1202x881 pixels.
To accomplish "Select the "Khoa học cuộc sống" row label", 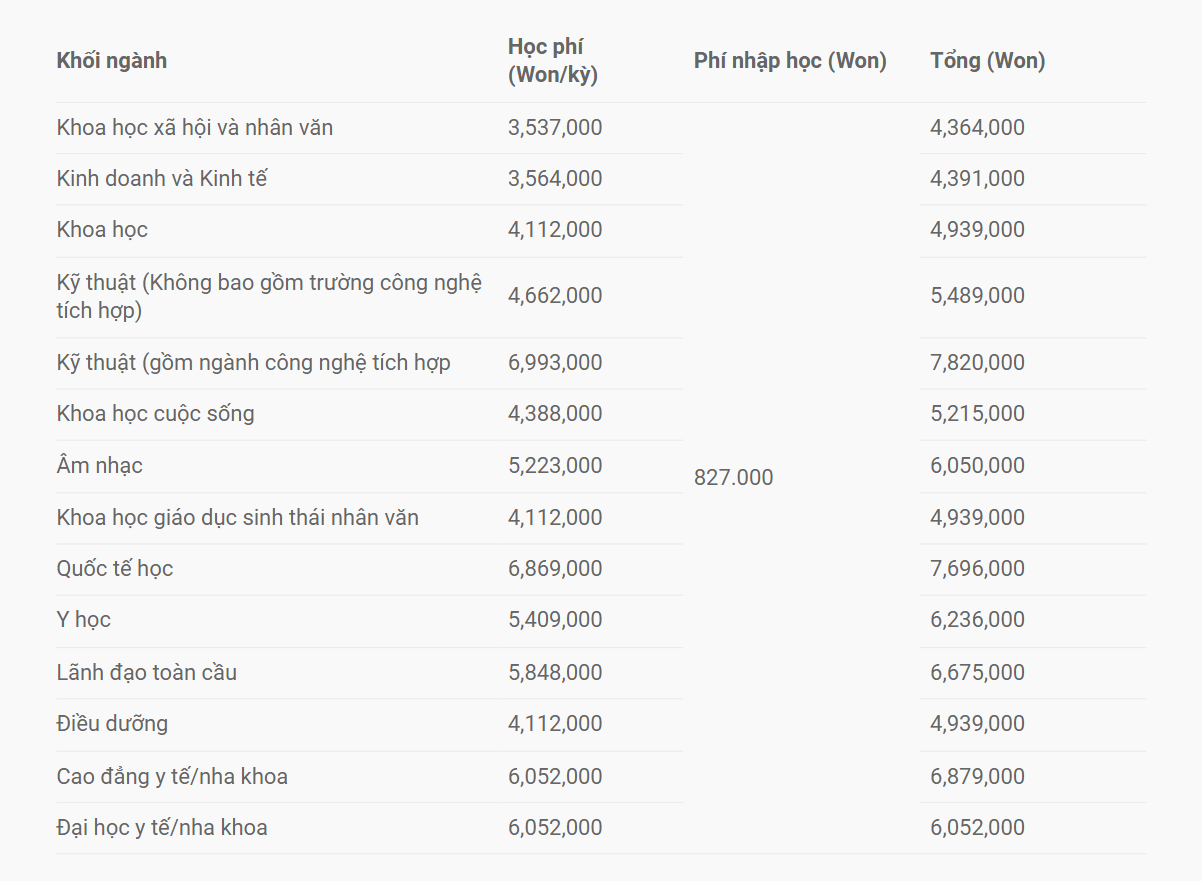I will [156, 414].
